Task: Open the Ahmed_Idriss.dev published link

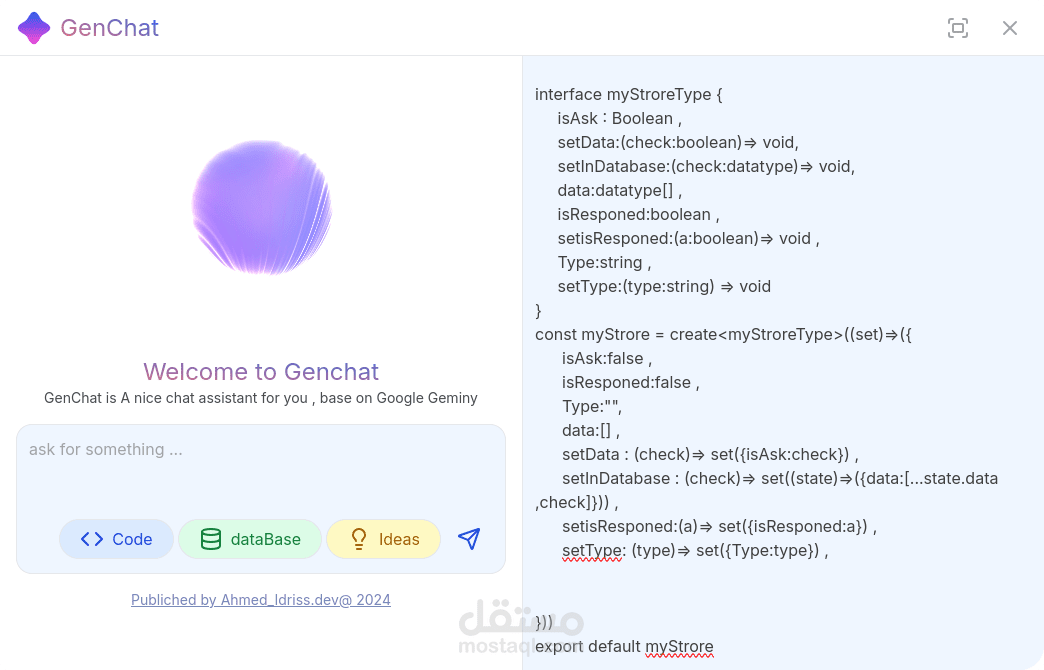Action: click(261, 599)
